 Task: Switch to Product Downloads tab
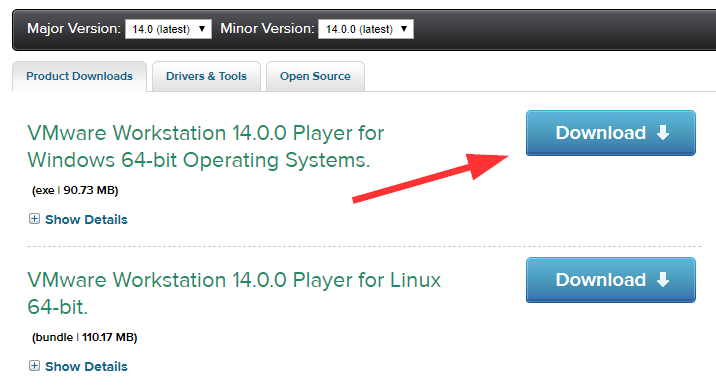[x=79, y=76]
